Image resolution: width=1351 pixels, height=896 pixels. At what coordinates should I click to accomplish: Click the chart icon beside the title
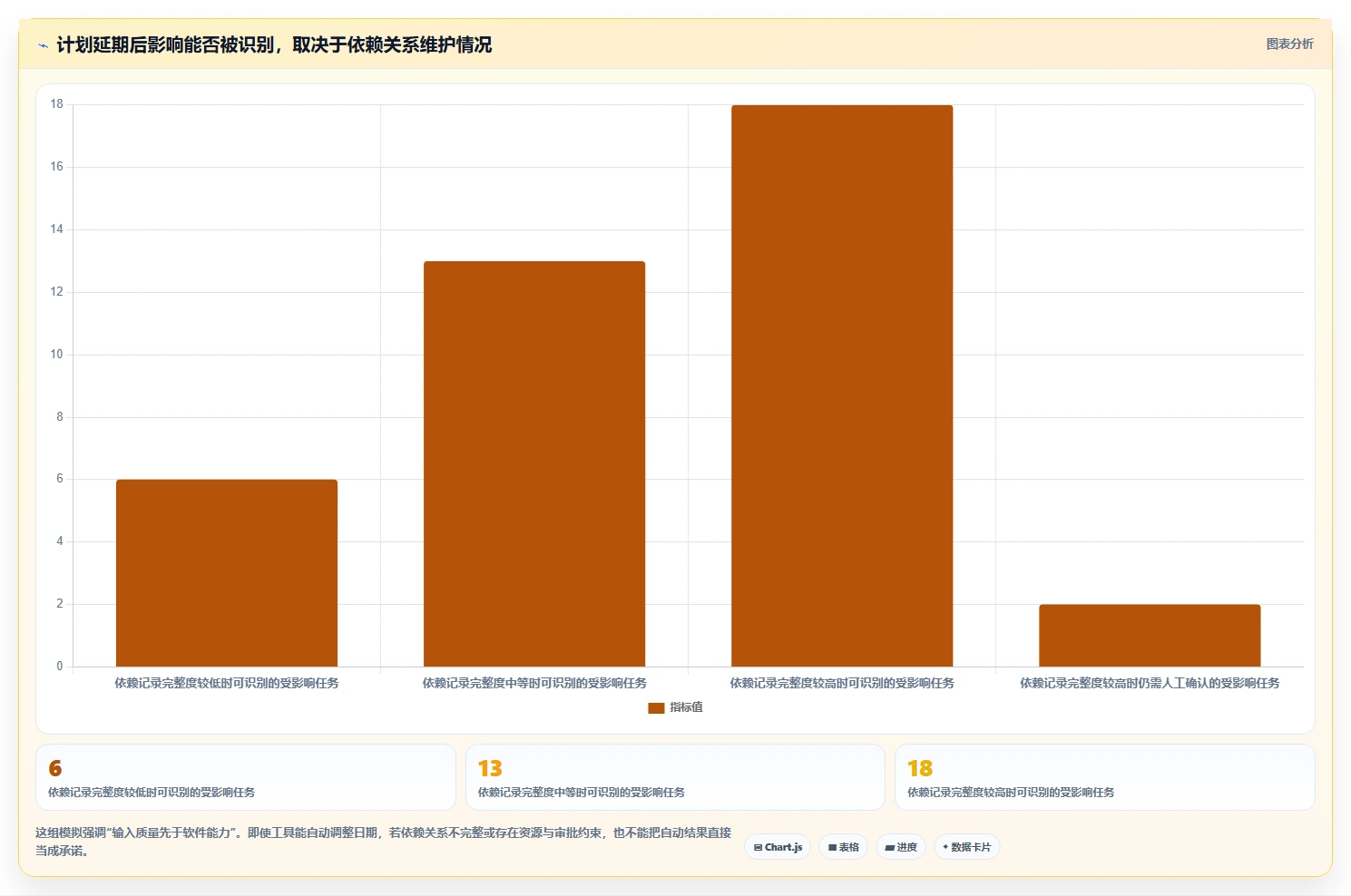pyautogui.click(x=43, y=45)
